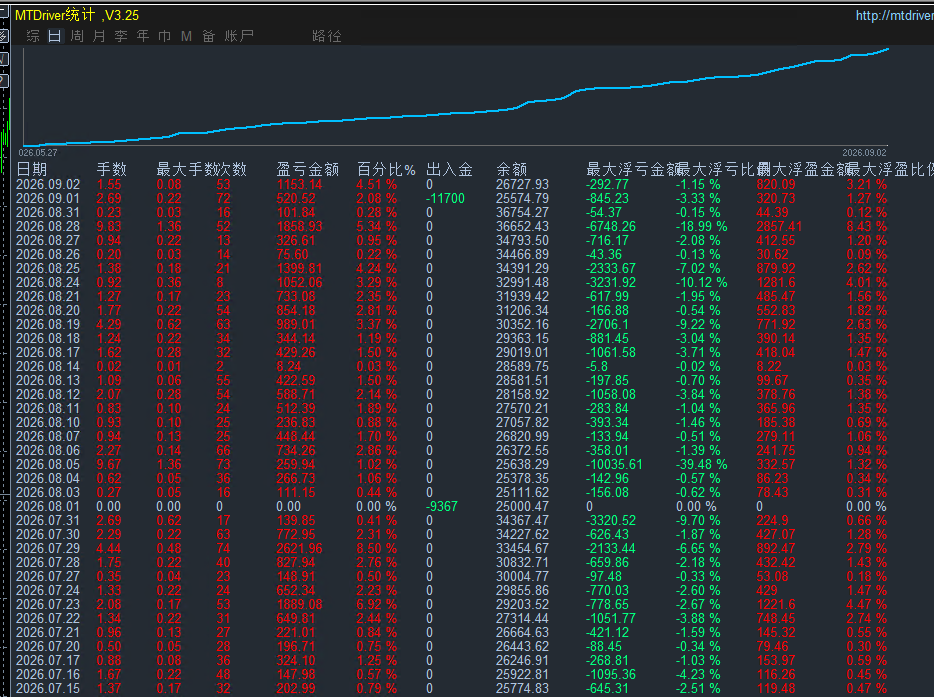The width and height of the screenshot is (934, 697).
Task: Select the 2026.07.29 date cell
Action: (x=48, y=549)
